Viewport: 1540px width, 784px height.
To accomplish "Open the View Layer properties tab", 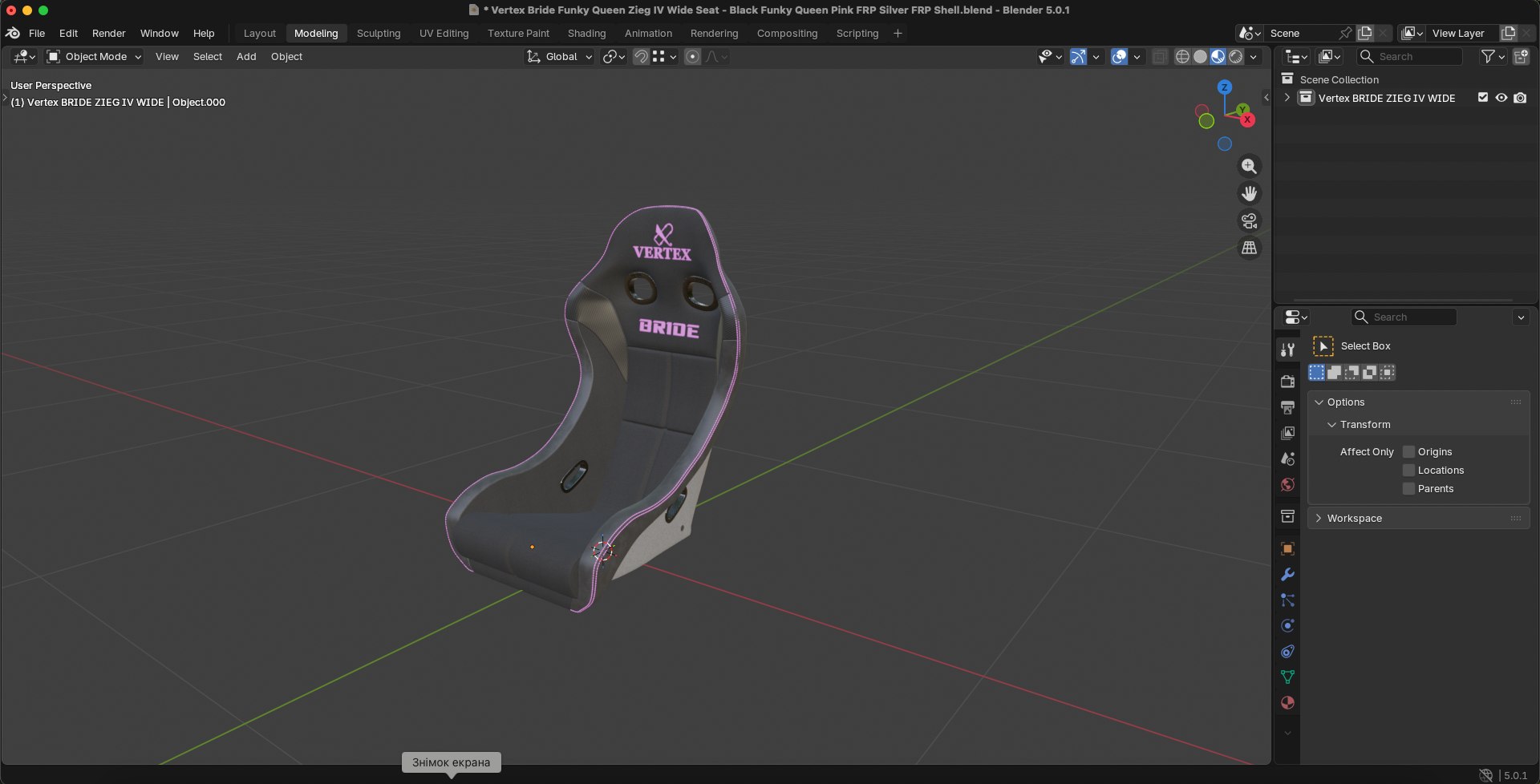I will 1287,433.
